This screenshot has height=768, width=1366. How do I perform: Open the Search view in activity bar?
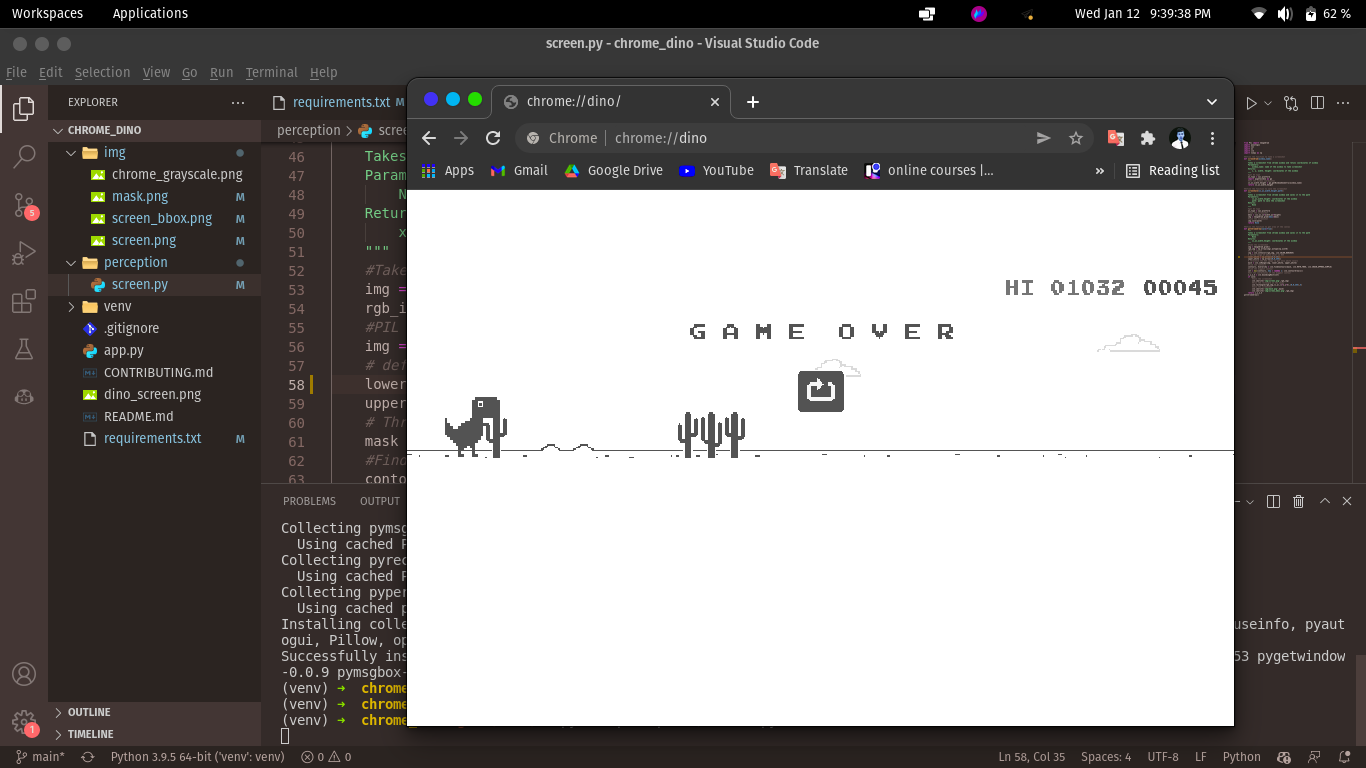[x=24, y=157]
